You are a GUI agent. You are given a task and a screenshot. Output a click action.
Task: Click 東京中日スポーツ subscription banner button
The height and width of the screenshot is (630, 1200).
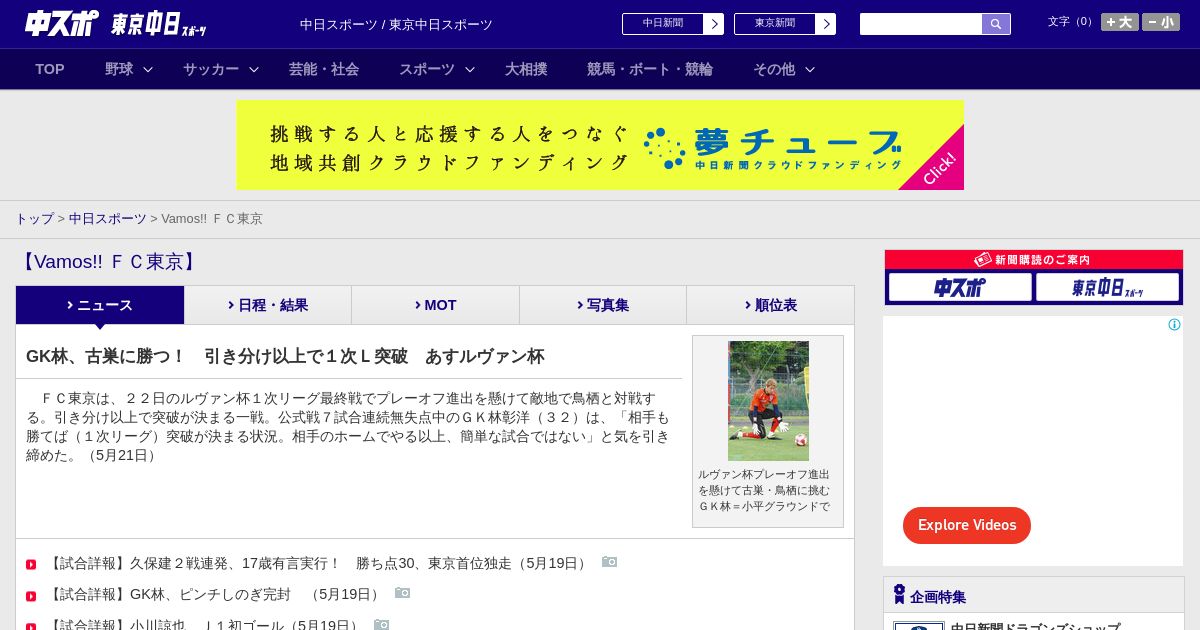click(x=1107, y=287)
